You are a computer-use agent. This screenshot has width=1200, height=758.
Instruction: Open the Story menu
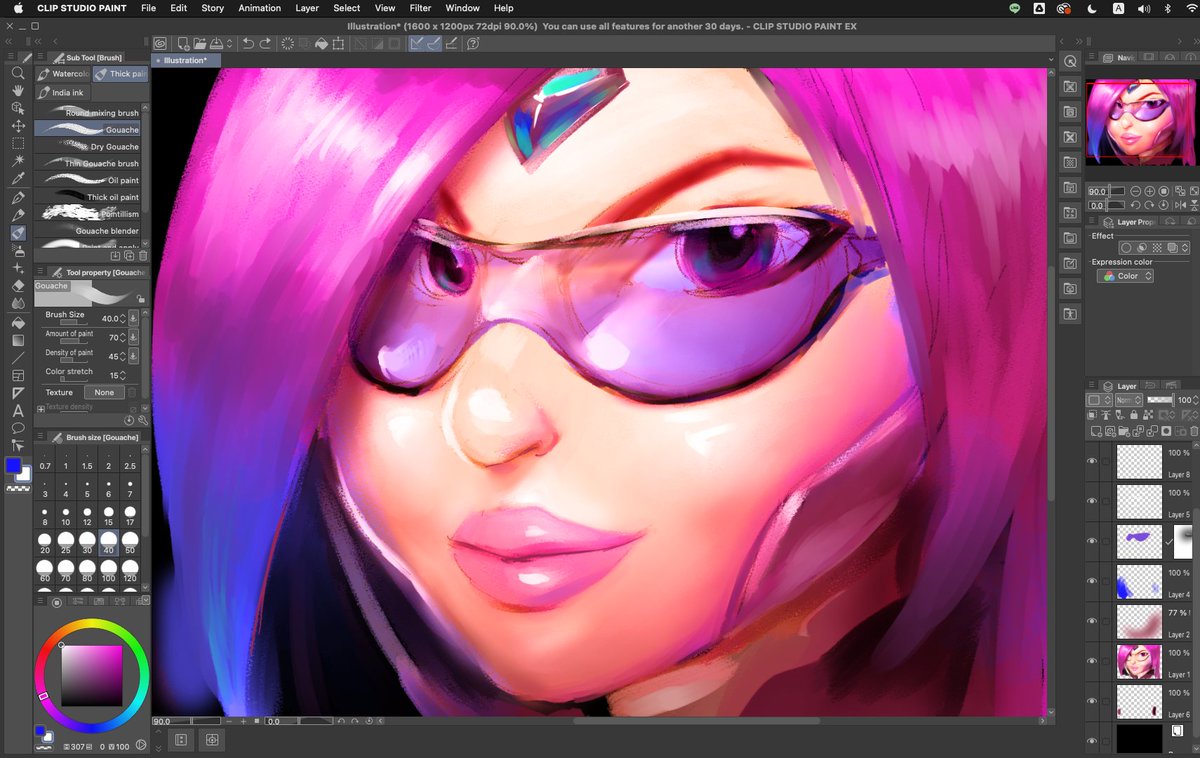[x=212, y=8]
